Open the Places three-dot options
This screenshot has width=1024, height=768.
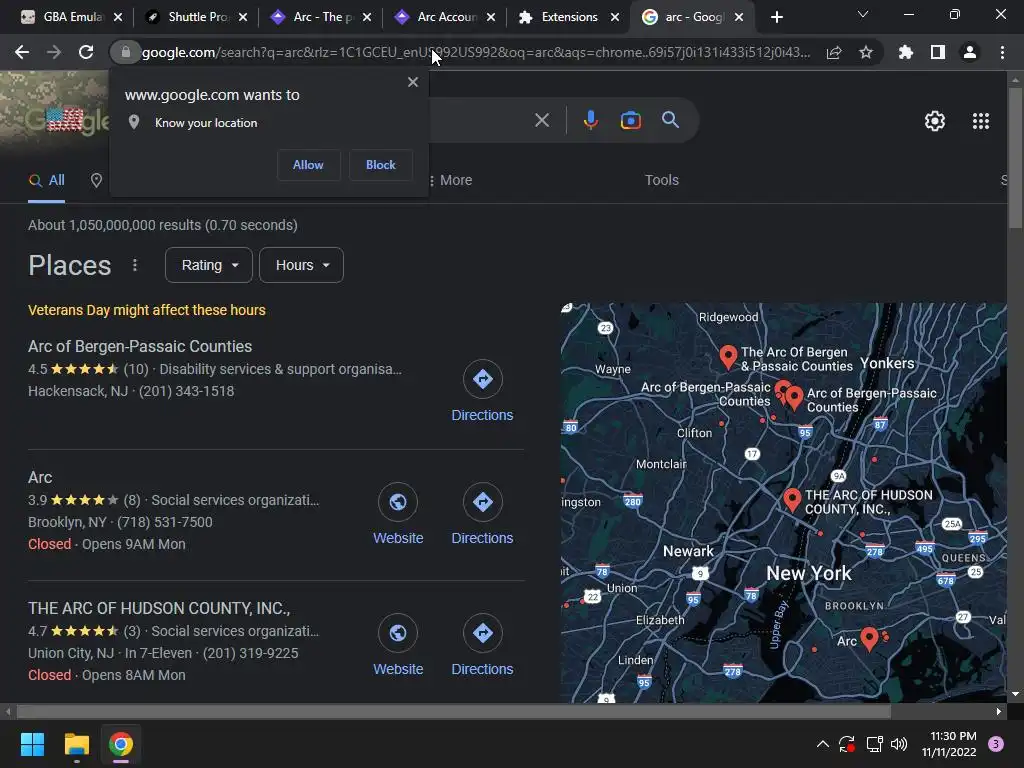[135, 265]
